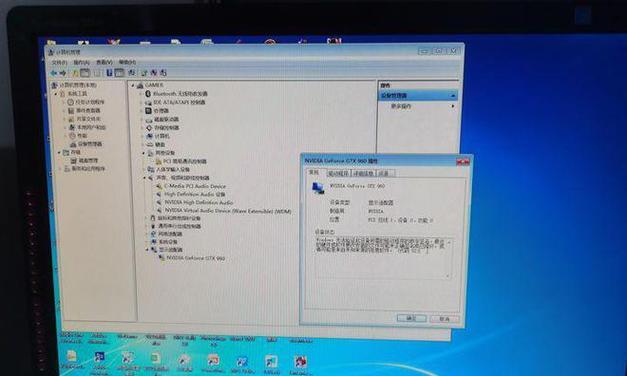Select NVIDIA GeForce GTX 960 under display adapters
This screenshot has height=376, width=627.
pyautogui.click(x=195, y=258)
